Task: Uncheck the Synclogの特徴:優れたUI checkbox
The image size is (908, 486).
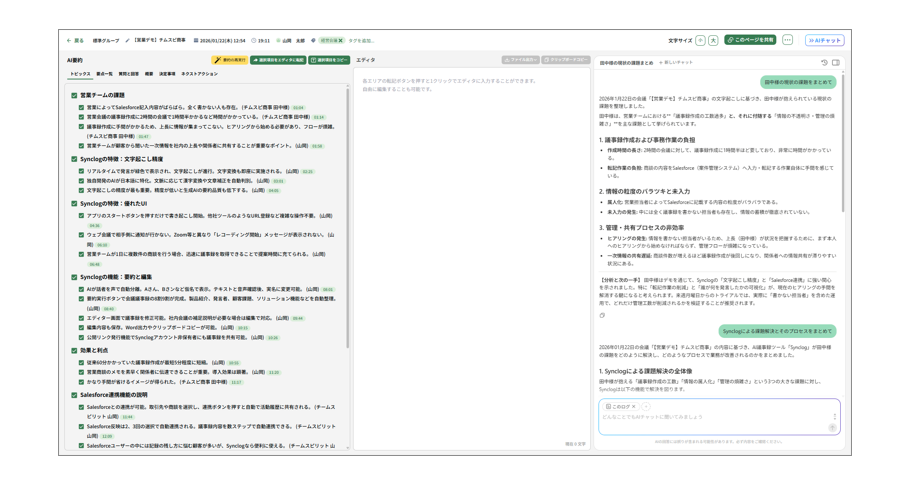Action: (74, 204)
